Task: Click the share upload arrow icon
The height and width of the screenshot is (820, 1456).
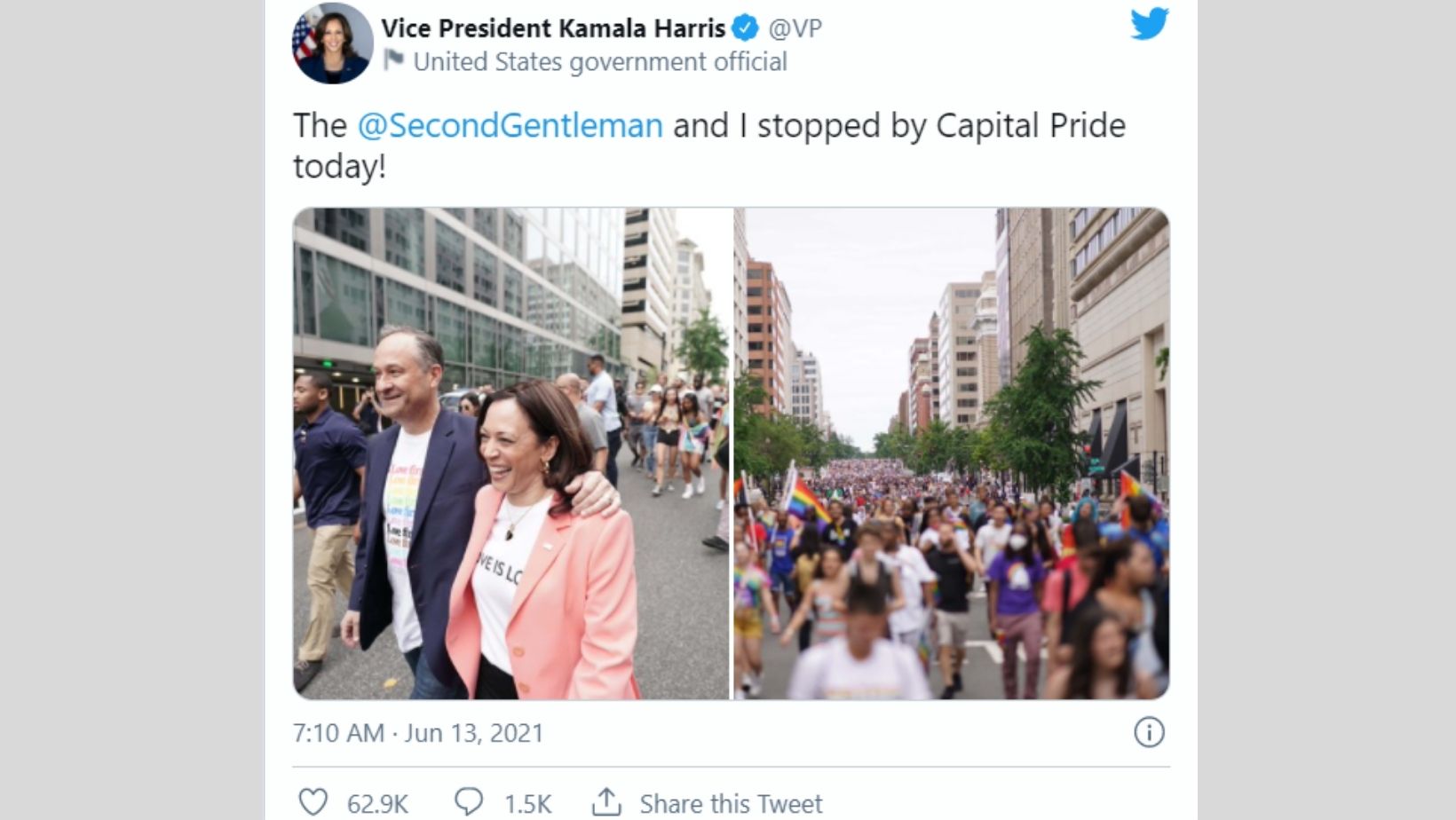Action: (606, 802)
